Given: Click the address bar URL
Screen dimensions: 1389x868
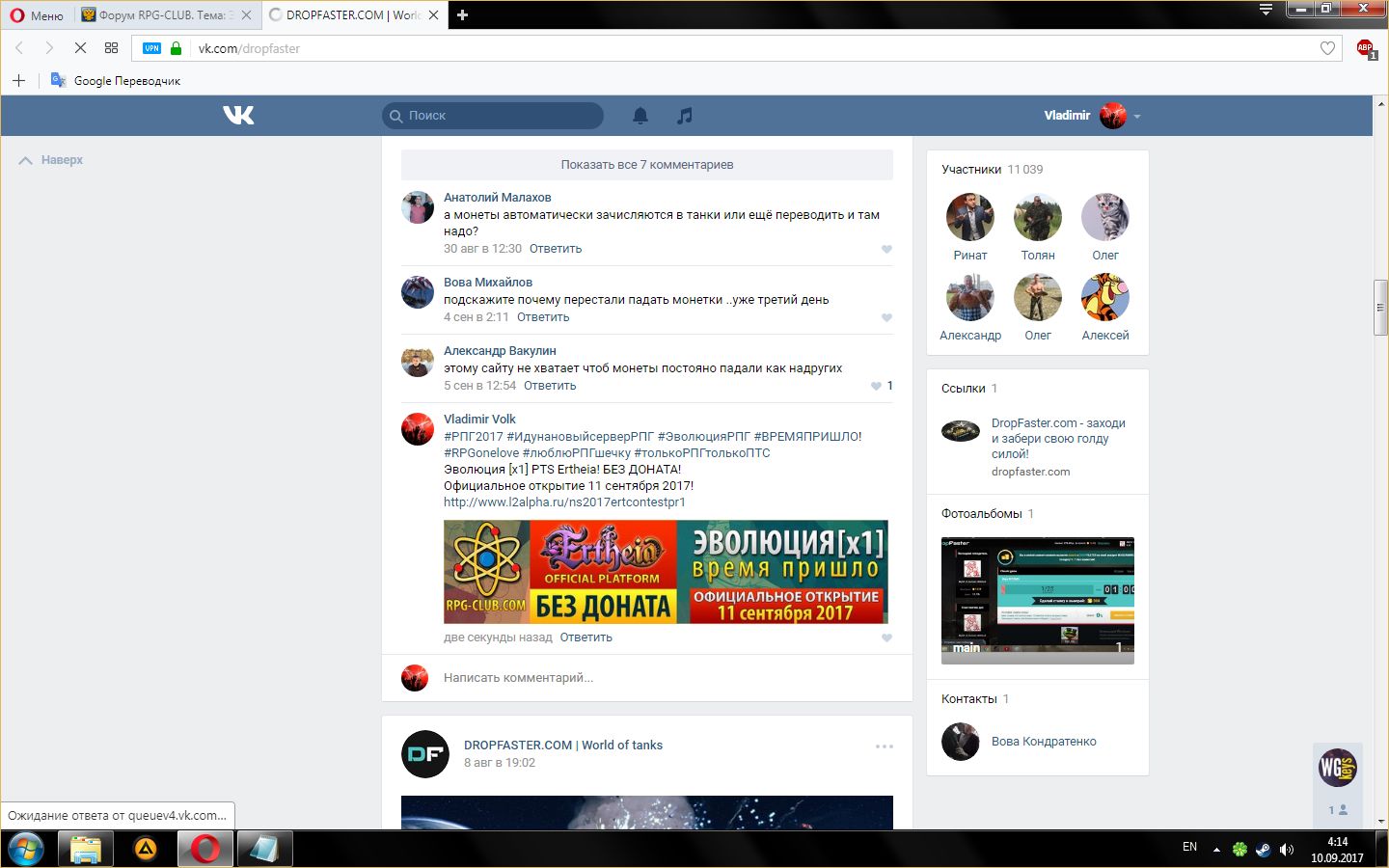Looking at the screenshot, I should point(249,48).
